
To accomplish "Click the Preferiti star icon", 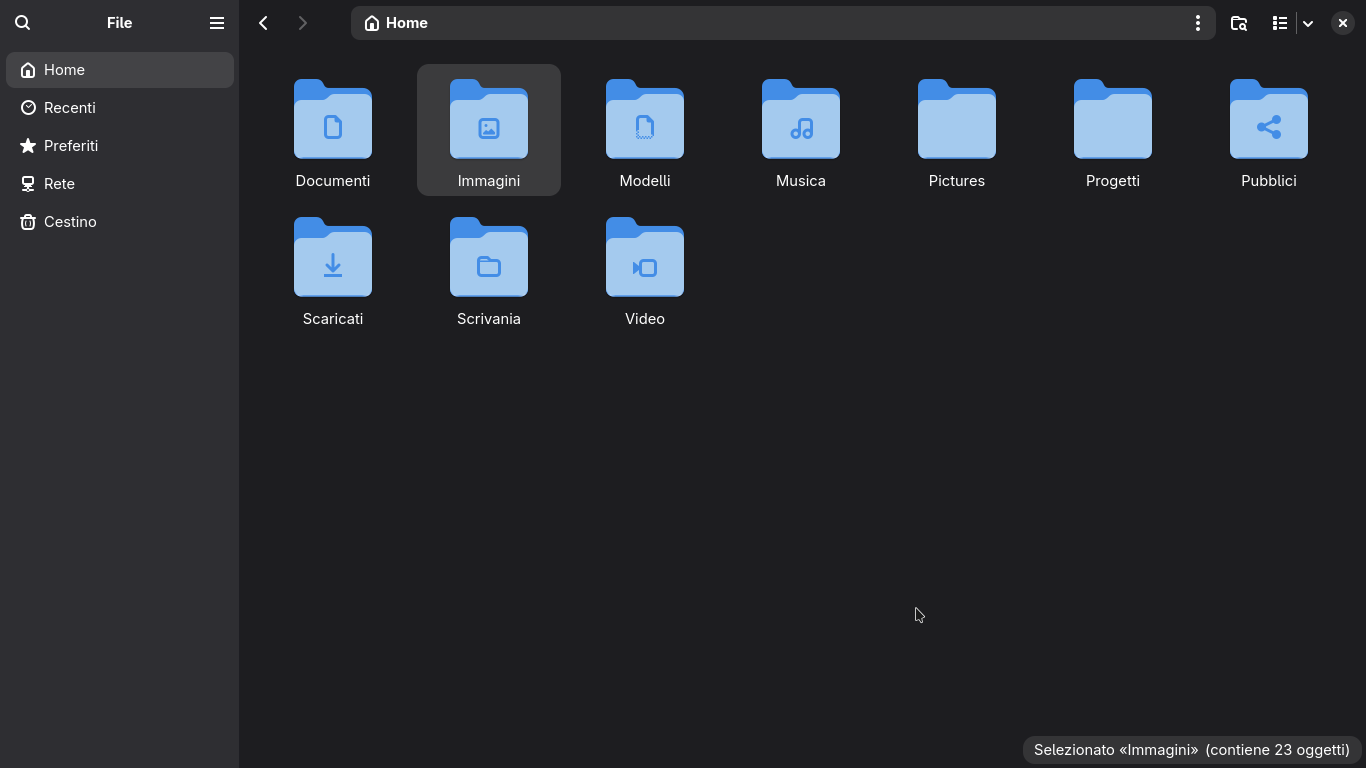I will (x=28, y=146).
